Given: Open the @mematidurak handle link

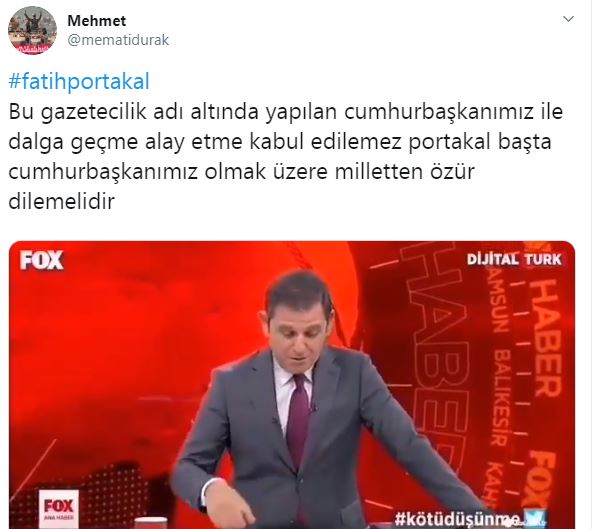Looking at the screenshot, I should (118, 40).
